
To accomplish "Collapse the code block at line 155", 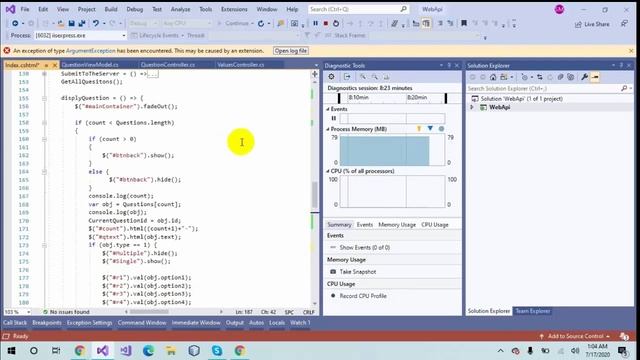I will click(x=44, y=98).
